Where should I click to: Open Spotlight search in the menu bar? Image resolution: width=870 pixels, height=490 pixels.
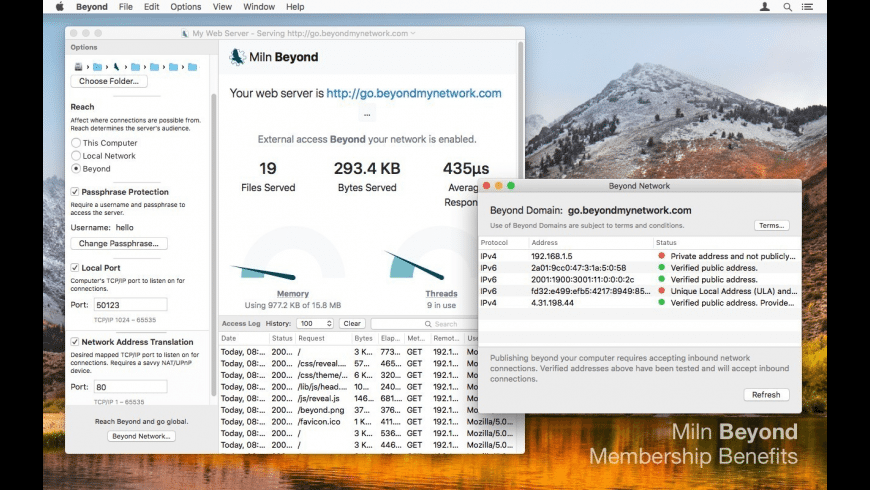pos(787,7)
